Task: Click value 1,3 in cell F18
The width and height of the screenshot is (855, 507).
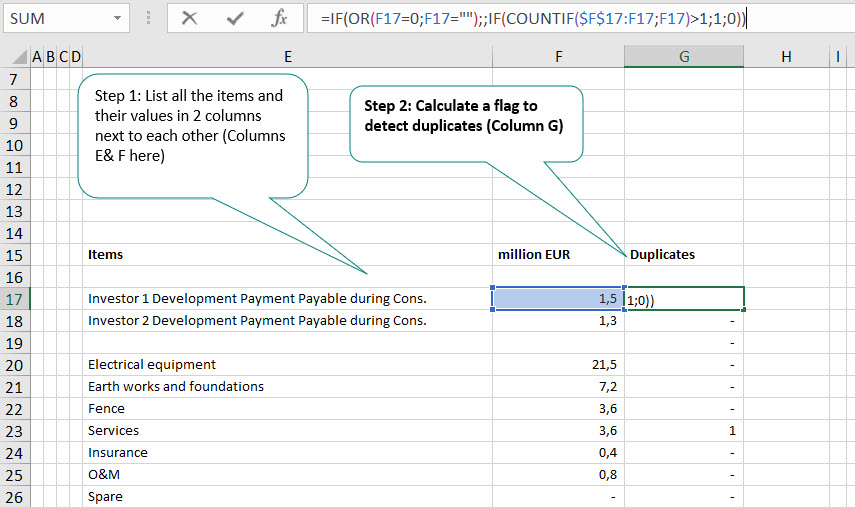Action: coord(558,321)
